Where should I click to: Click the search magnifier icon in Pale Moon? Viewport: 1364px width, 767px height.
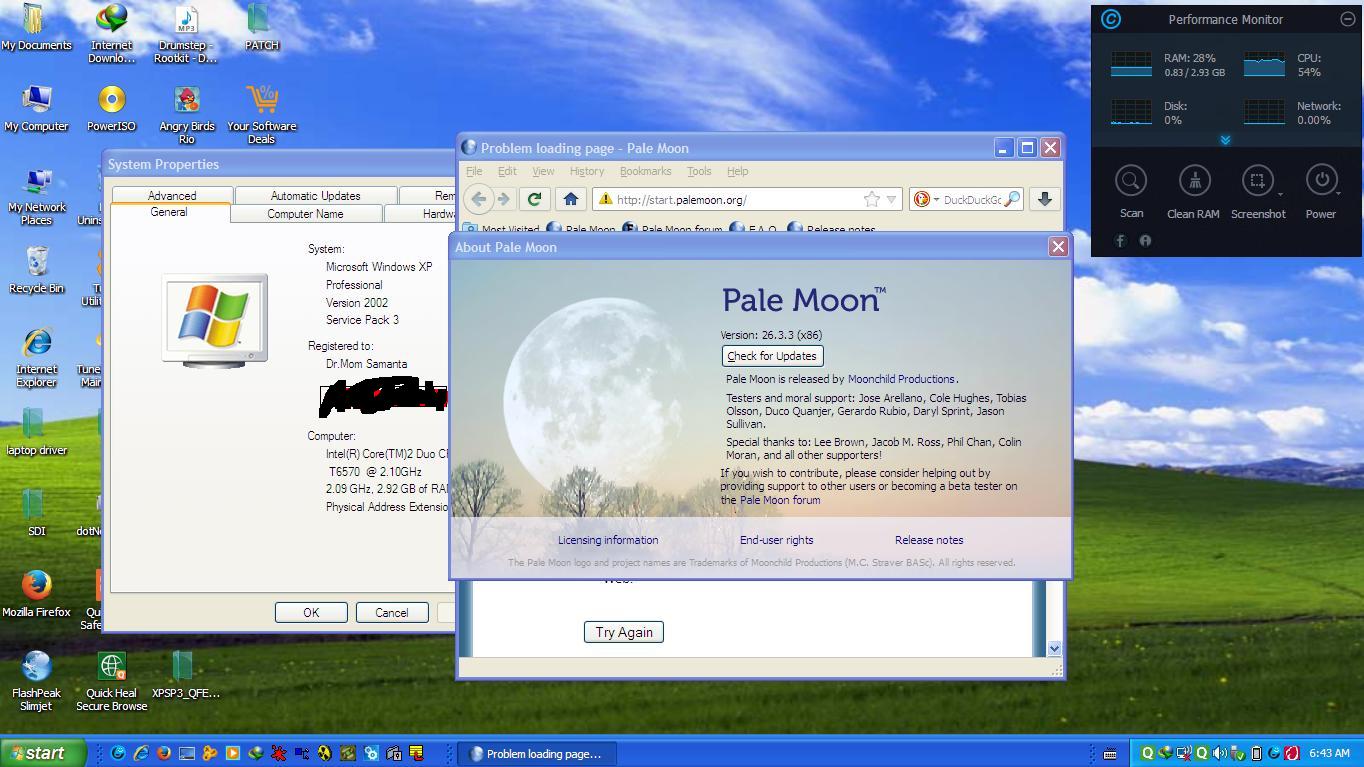pos(1012,199)
